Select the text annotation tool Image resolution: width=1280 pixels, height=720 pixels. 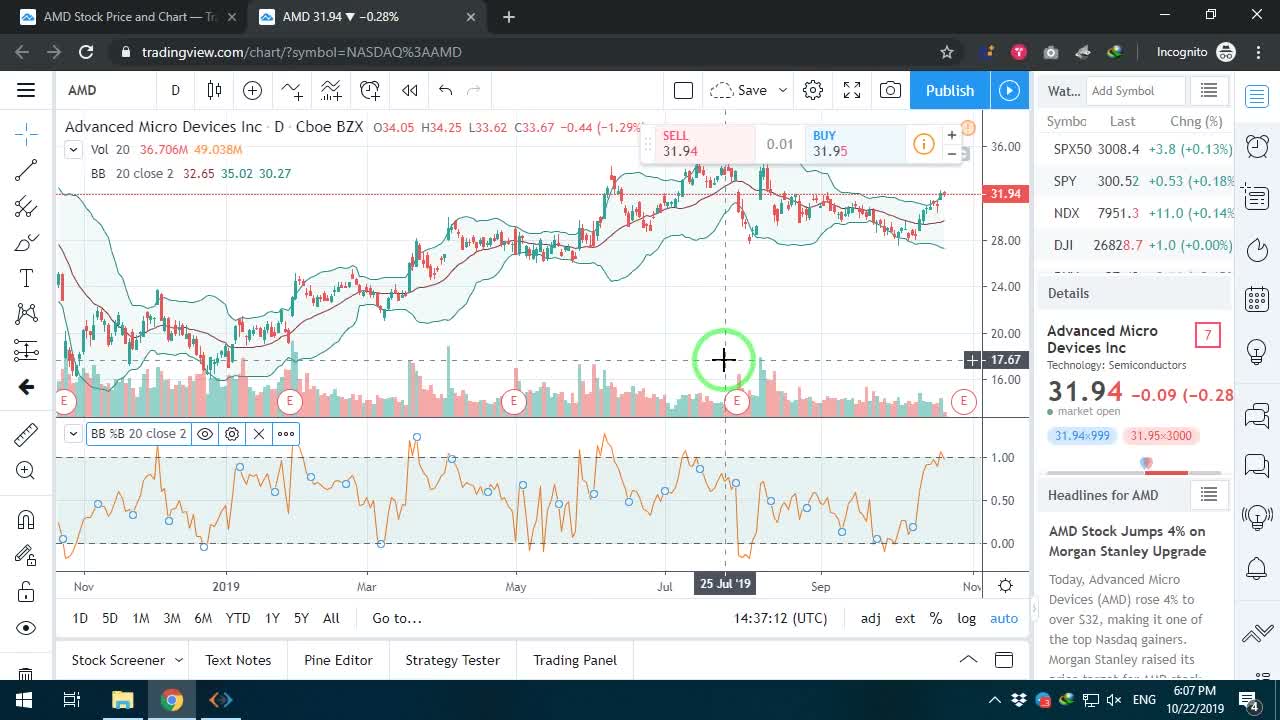(26, 278)
